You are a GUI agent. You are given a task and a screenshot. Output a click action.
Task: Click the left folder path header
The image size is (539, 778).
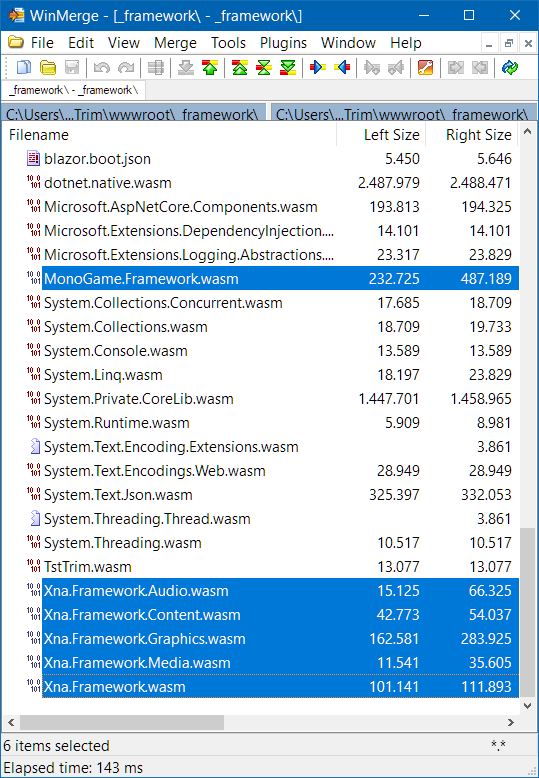click(x=134, y=113)
